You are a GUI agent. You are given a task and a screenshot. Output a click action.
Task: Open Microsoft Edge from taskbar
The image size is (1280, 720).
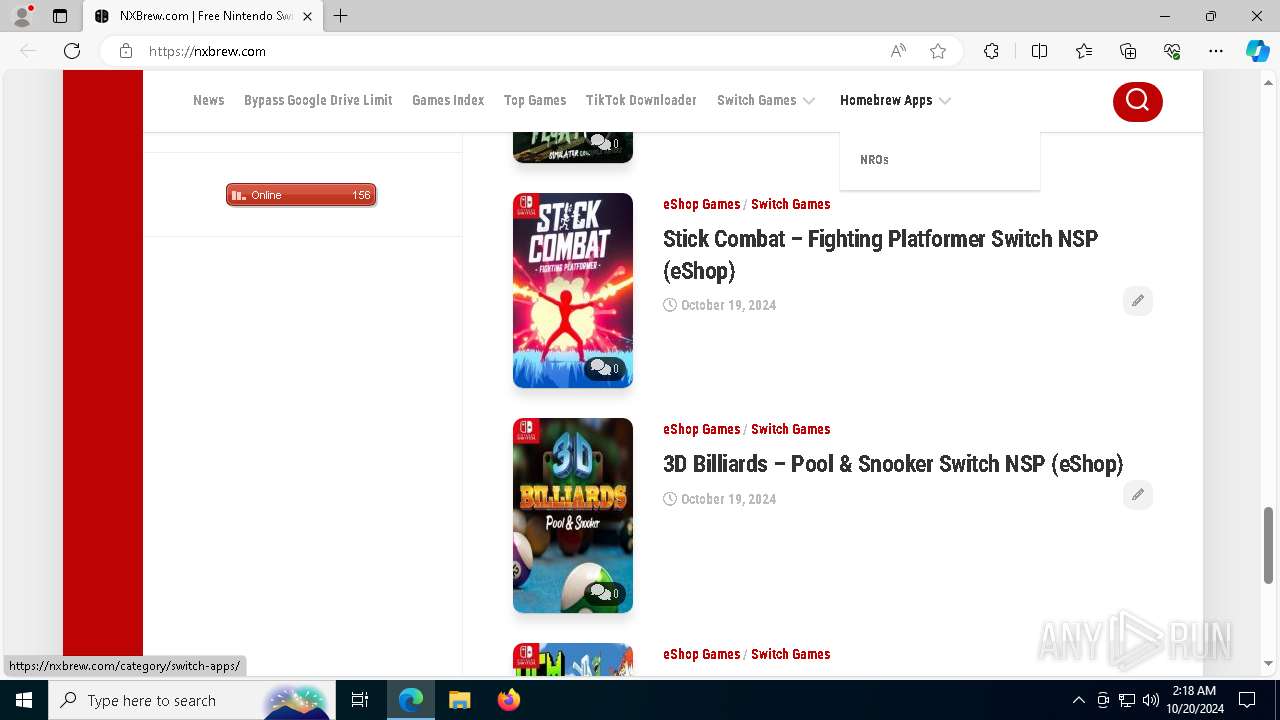(411, 700)
